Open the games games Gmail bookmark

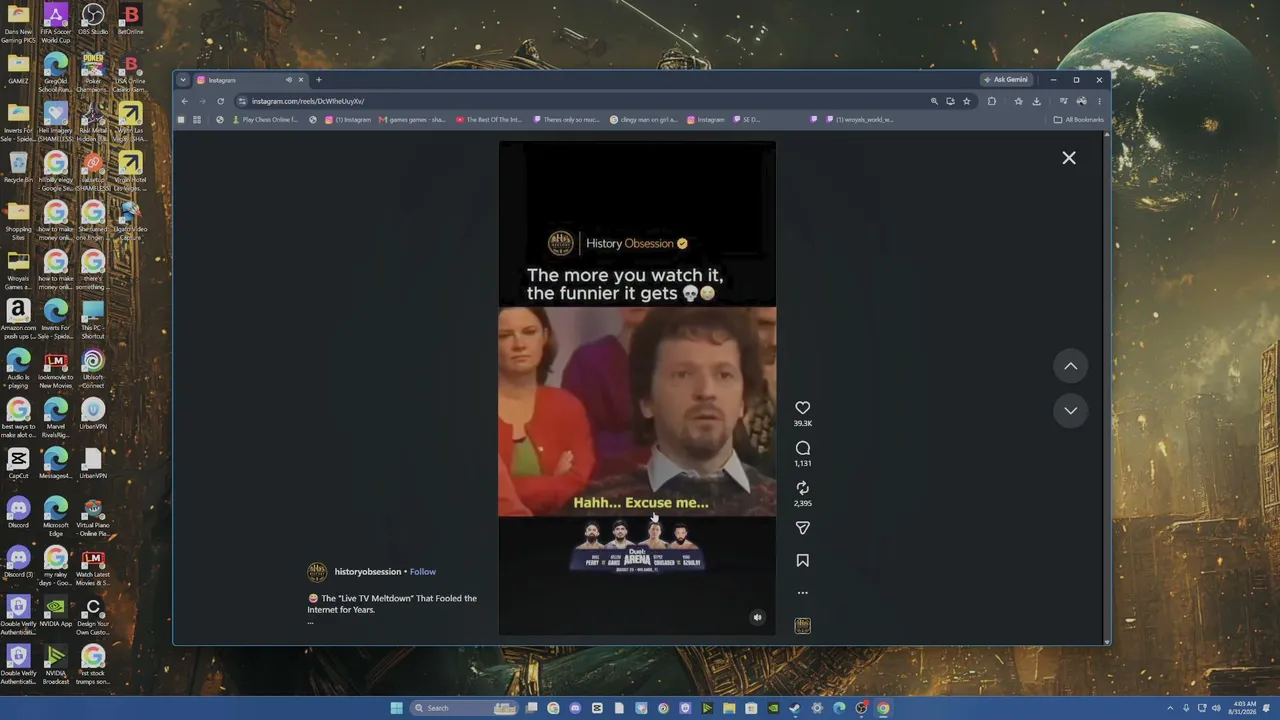click(x=412, y=120)
